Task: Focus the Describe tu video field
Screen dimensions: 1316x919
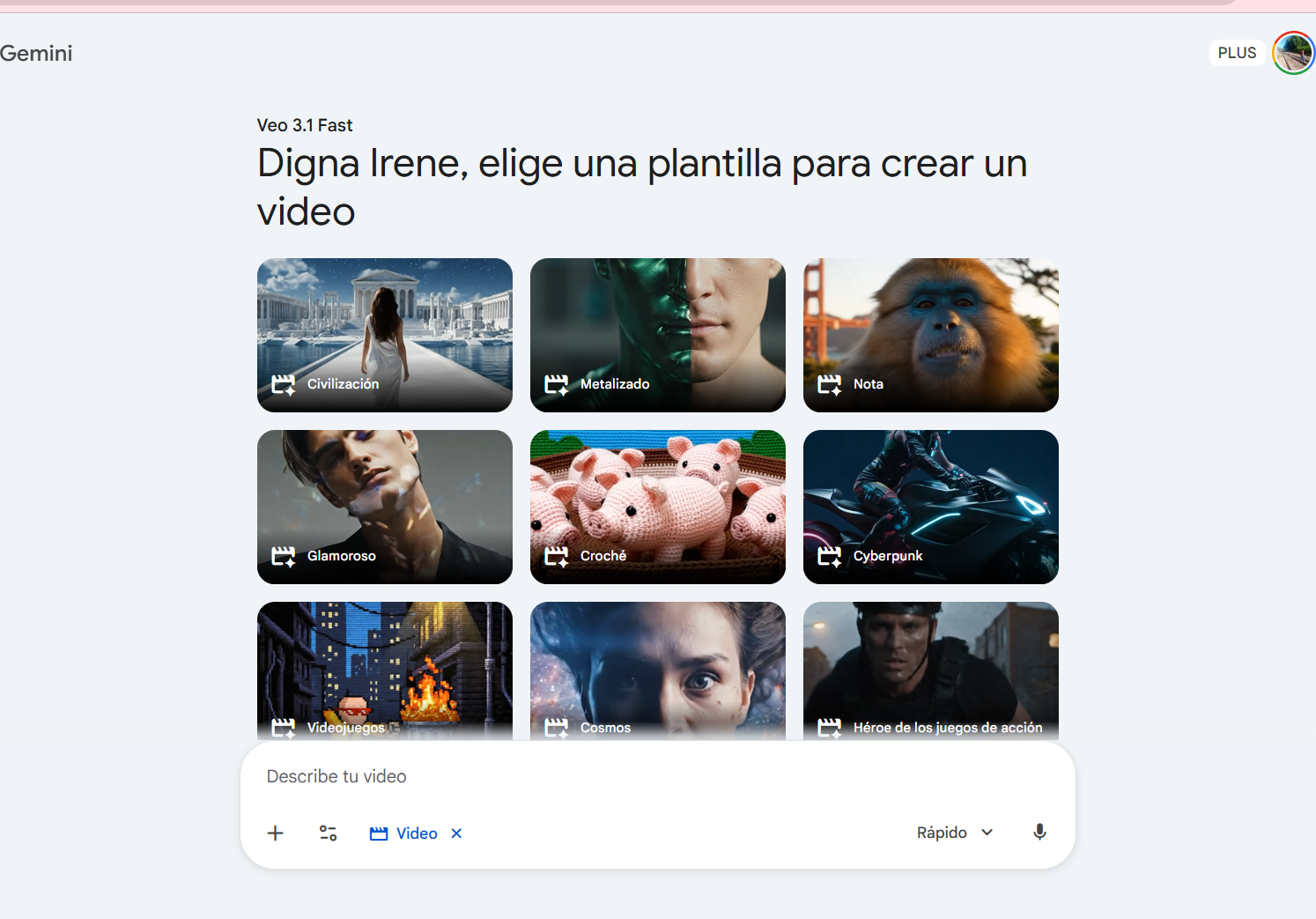Action: [x=652, y=776]
